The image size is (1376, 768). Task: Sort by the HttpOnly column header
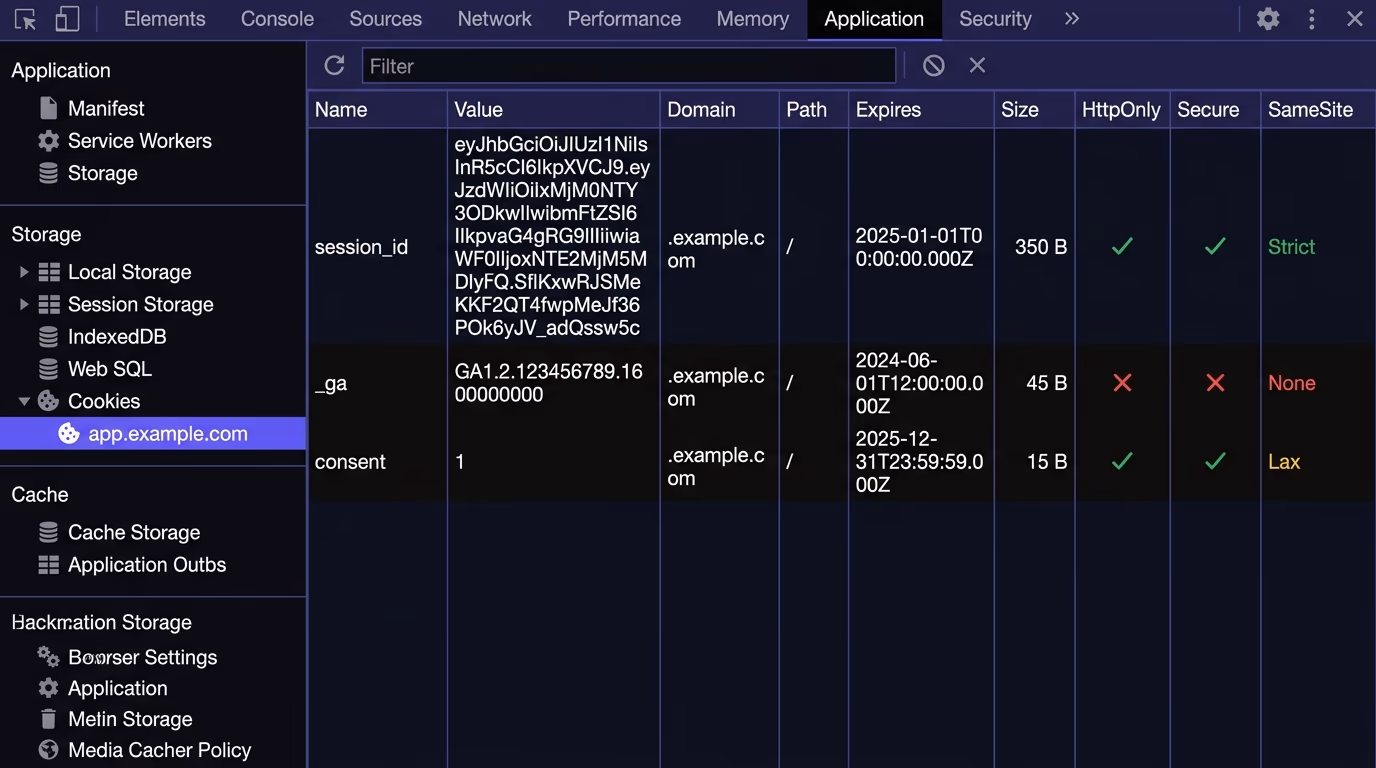[x=1121, y=110]
